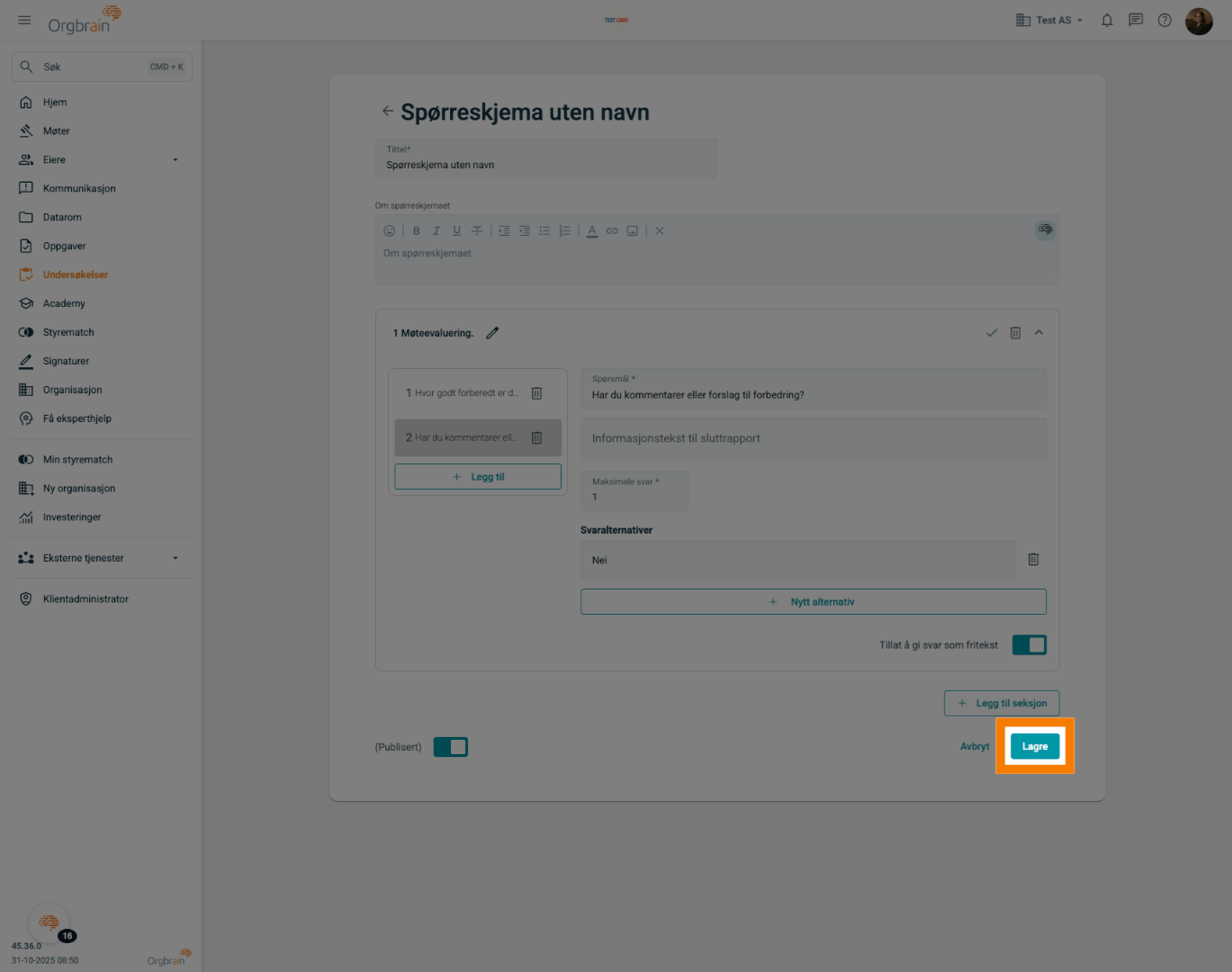Open the user profile avatar
The width and height of the screenshot is (1232, 972).
point(1199,21)
